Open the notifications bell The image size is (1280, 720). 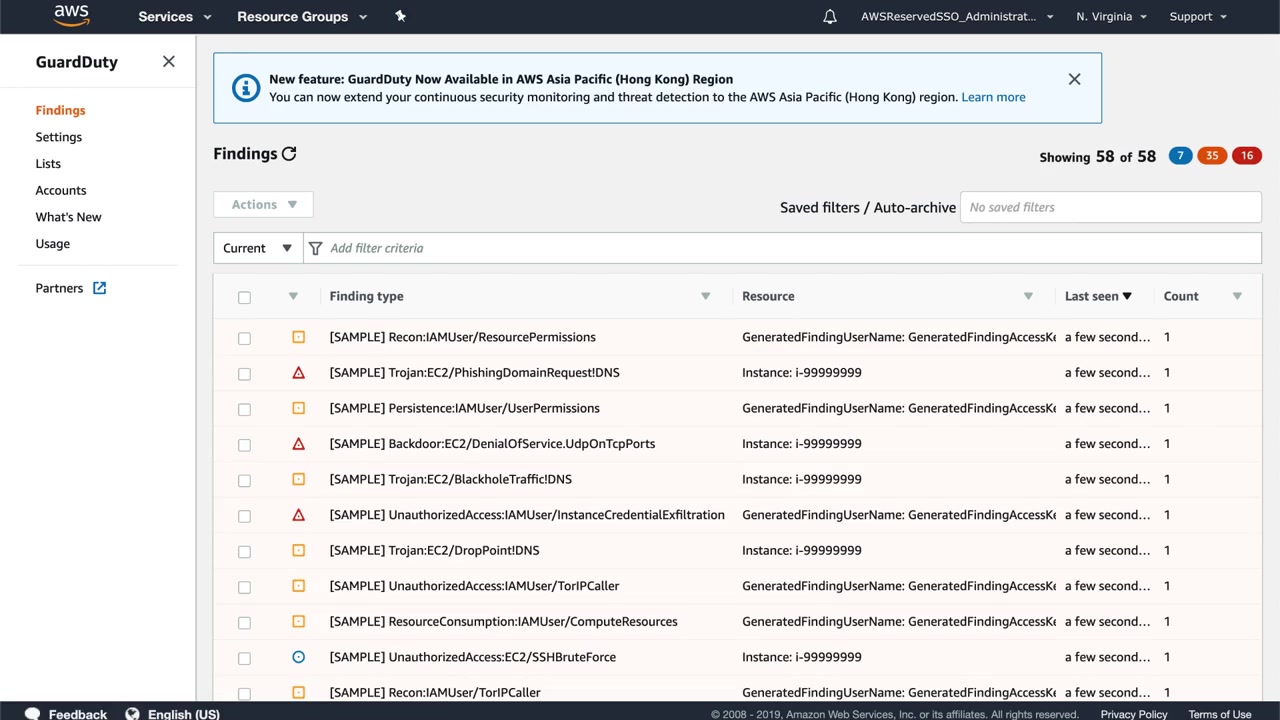[x=829, y=17]
